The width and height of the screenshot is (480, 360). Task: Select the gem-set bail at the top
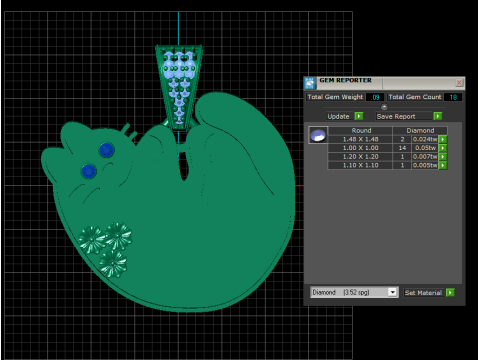click(x=179, y=87)
